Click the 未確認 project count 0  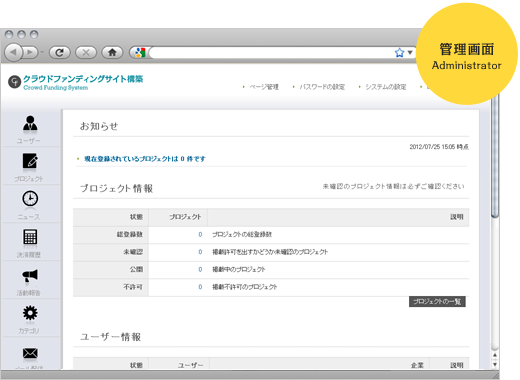pos(200,252)
